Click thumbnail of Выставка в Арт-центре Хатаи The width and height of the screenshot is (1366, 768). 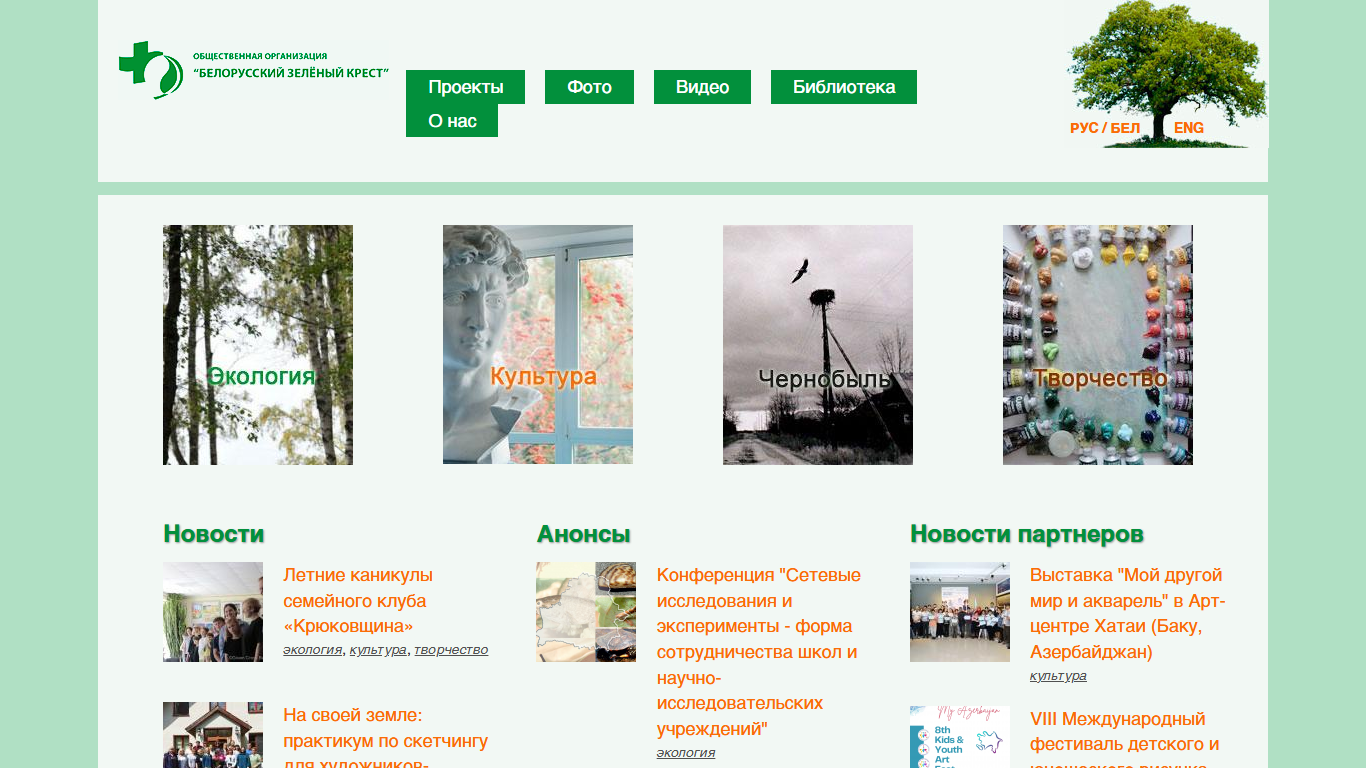pyautogui.click(x=960, y=612)
